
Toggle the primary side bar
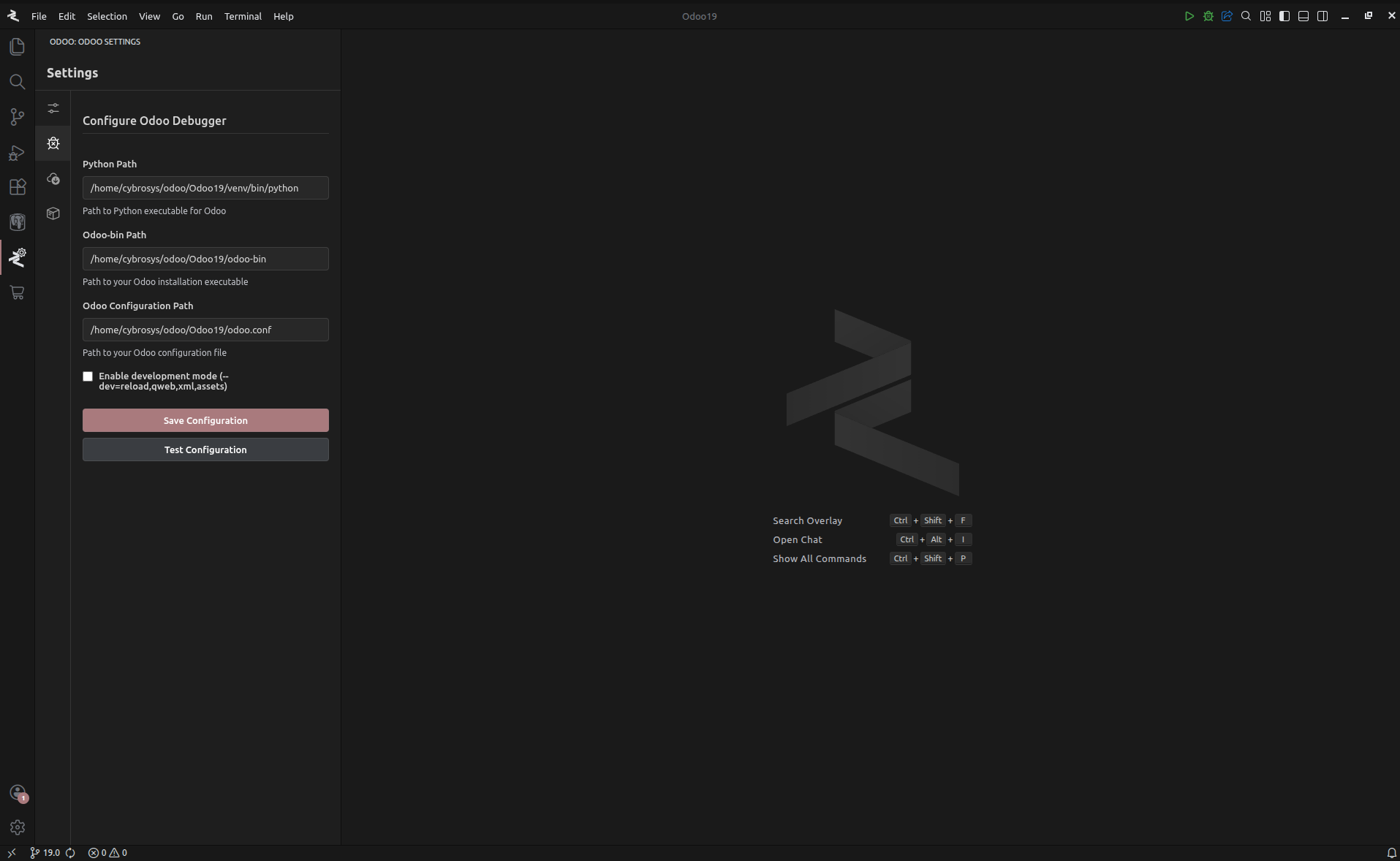click(1284, 16)
